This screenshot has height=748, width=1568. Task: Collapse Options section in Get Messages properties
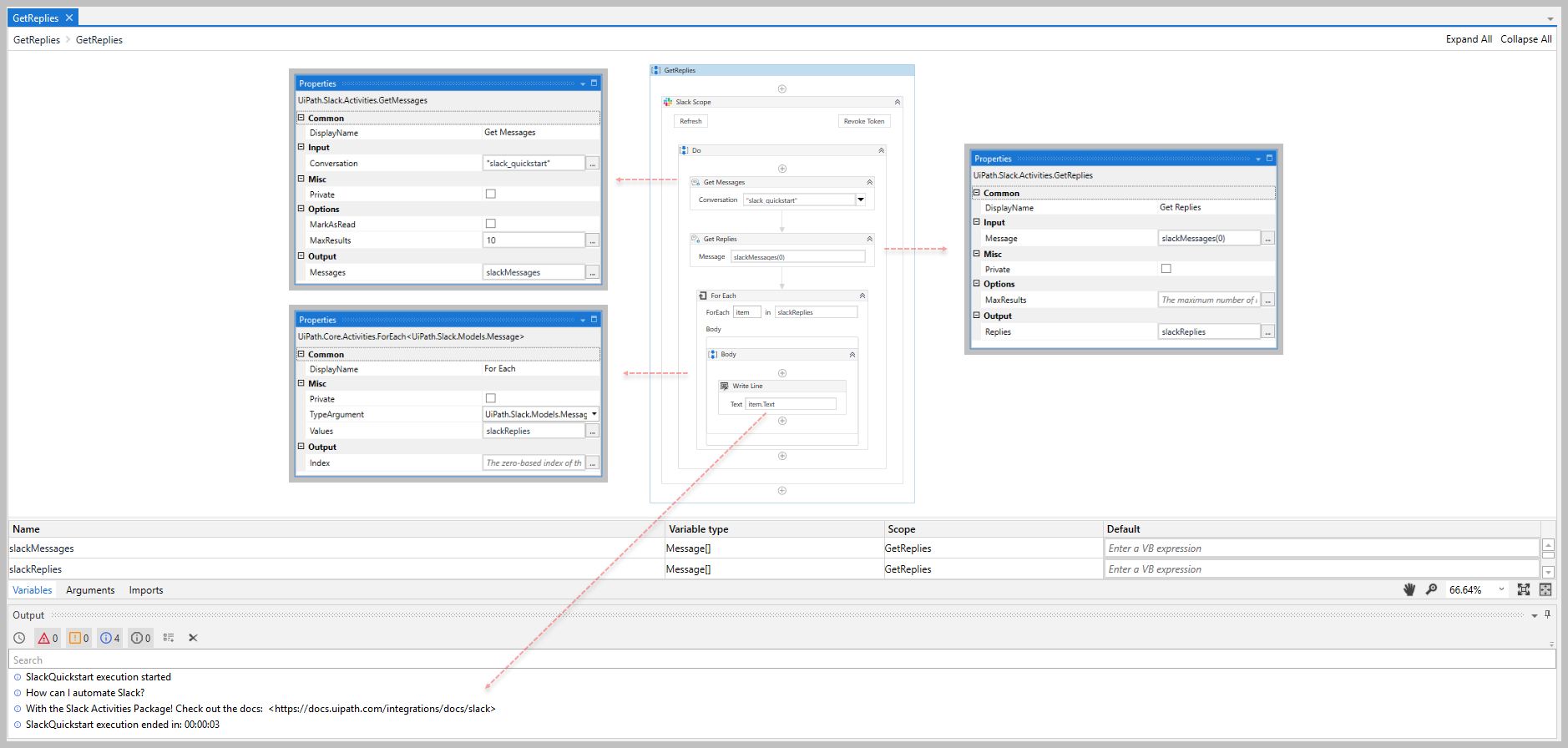tap(301, 209)
